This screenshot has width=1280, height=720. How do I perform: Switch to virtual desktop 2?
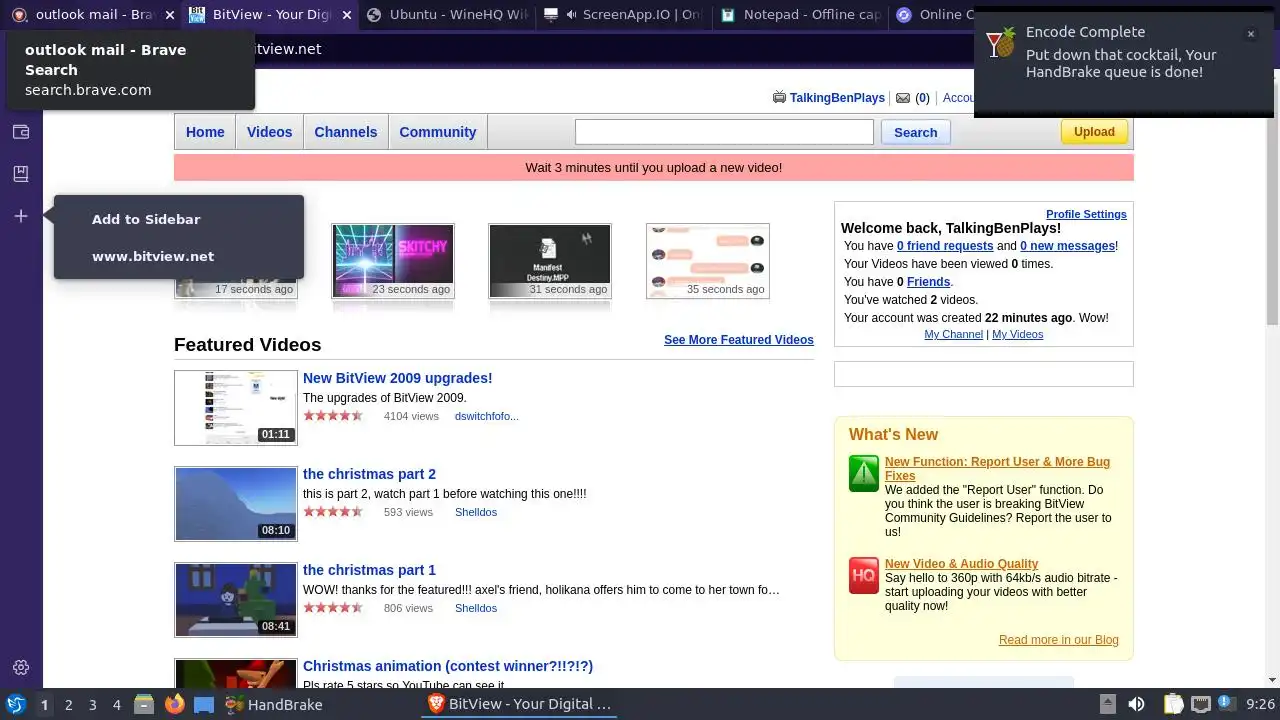coord(68,705)
